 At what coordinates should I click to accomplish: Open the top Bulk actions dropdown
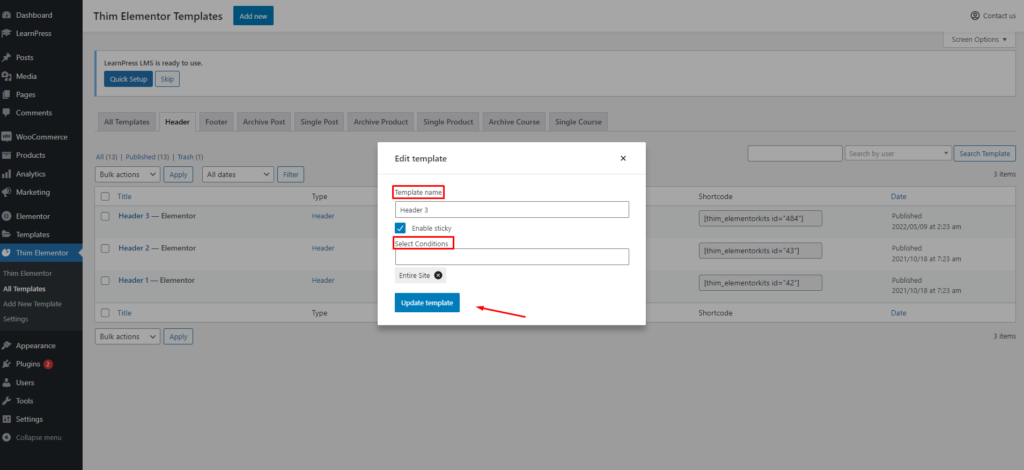click(x=127, y=174)
